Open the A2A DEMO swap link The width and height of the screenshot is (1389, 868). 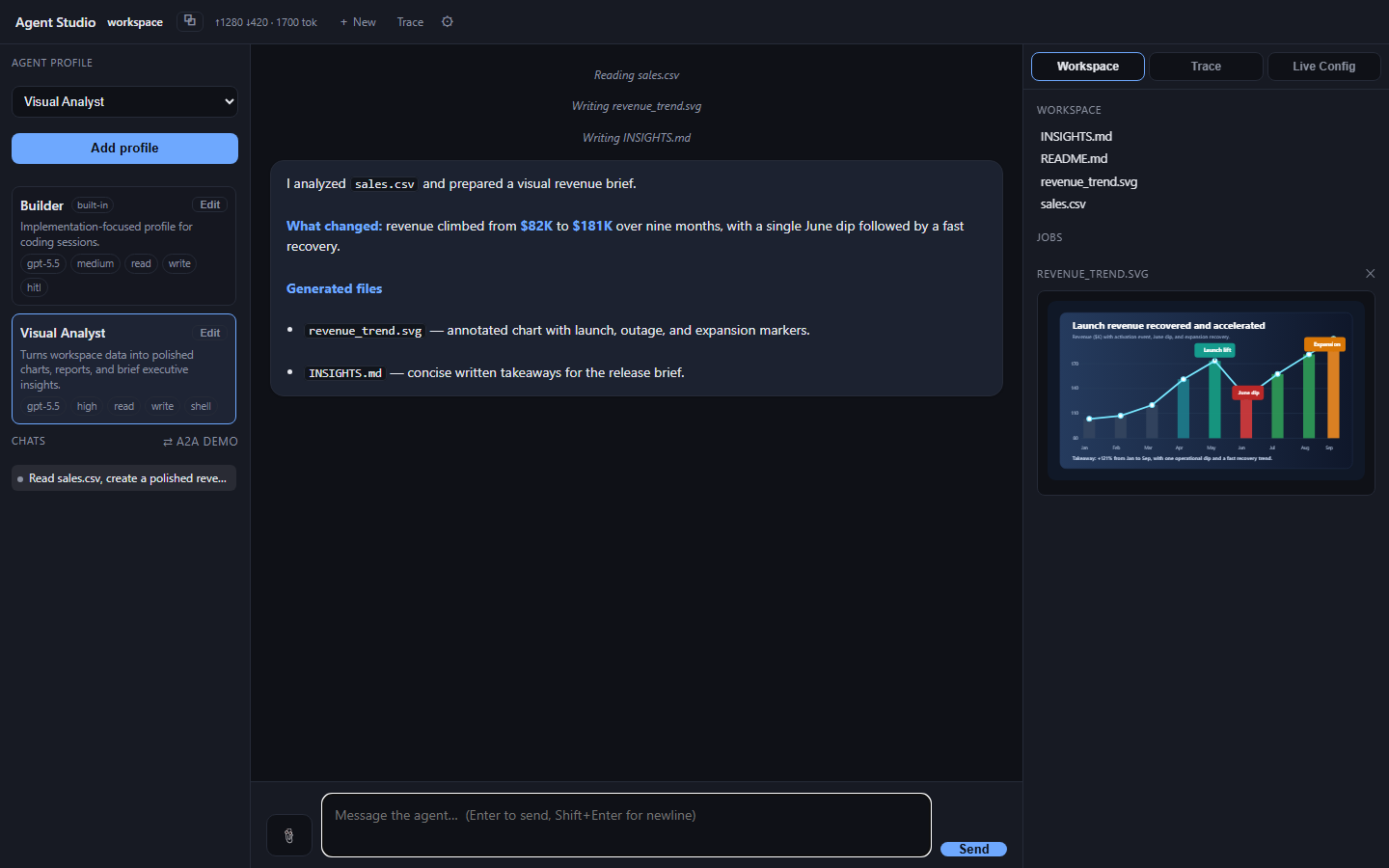pos(201,442)
